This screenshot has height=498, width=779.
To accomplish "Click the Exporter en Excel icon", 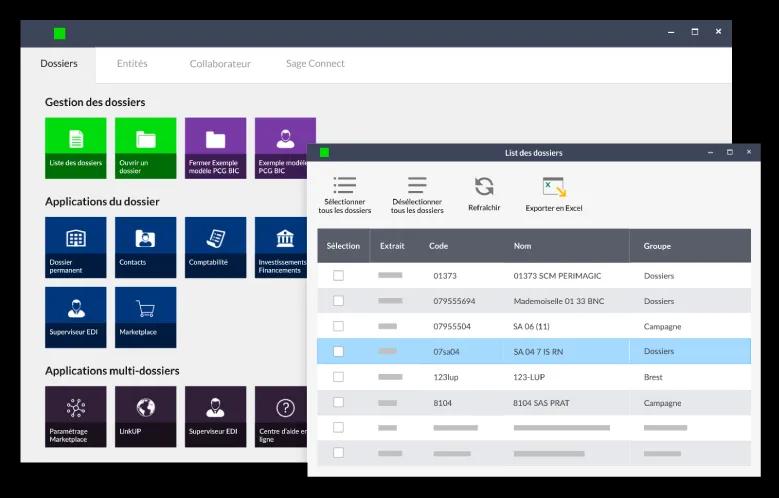I will coord(554,187).
